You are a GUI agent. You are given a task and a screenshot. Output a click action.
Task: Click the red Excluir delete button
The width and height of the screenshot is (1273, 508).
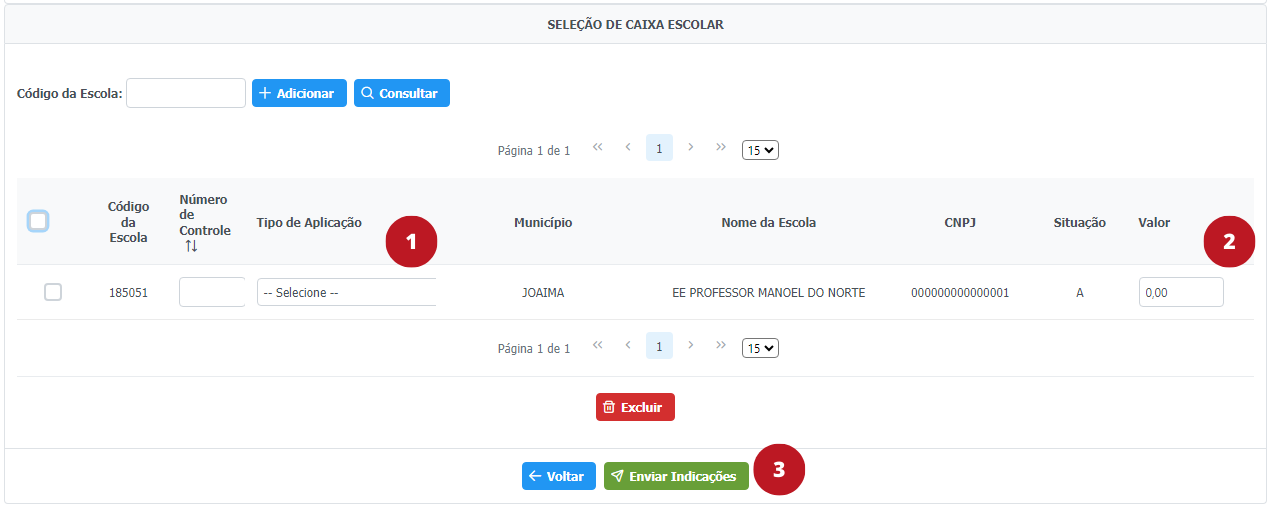click(635, 407)
